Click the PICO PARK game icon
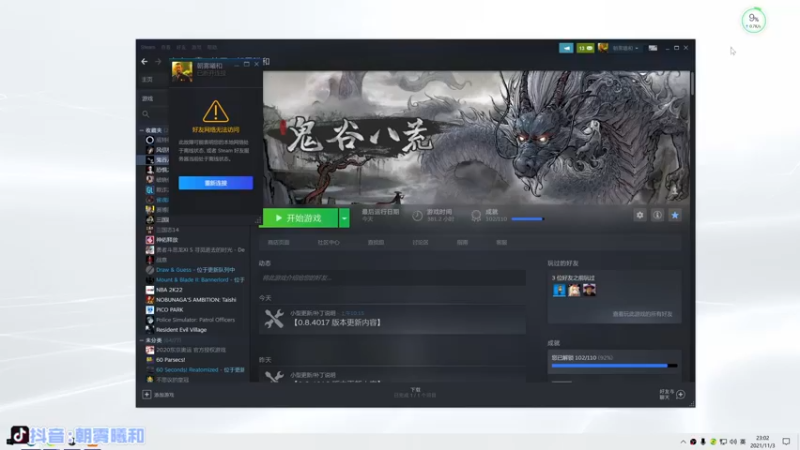This screenshot has height=450, width=800. point(149,310)
